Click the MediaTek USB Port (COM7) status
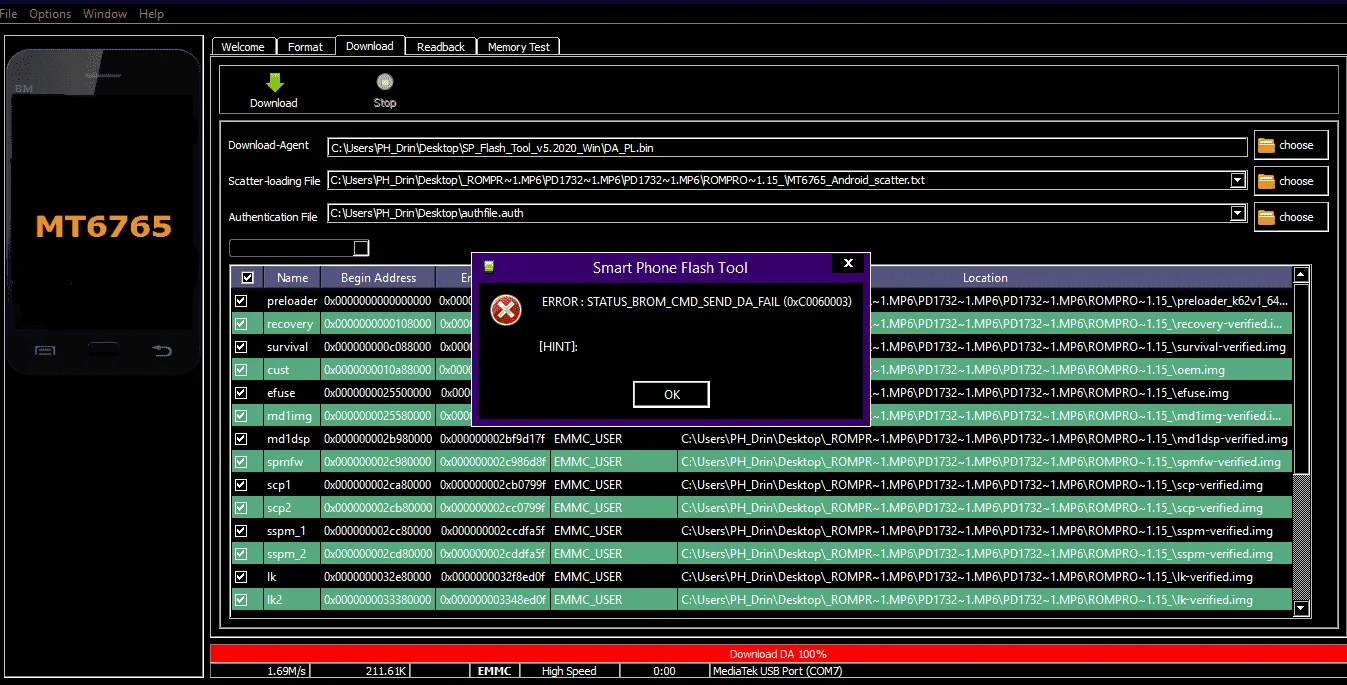1347x685 pixels. click(x=777, y=671)
